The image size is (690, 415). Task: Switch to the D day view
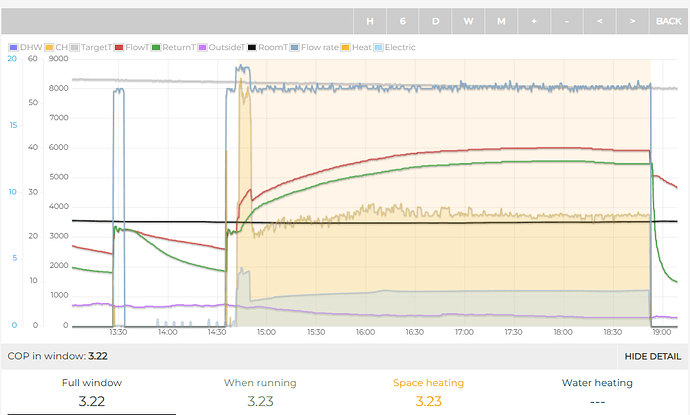435,21
